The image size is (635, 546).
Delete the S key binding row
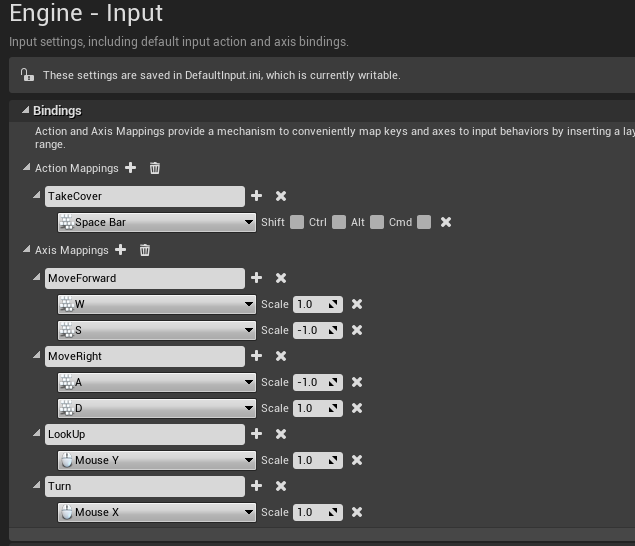(x=357, y=330)
